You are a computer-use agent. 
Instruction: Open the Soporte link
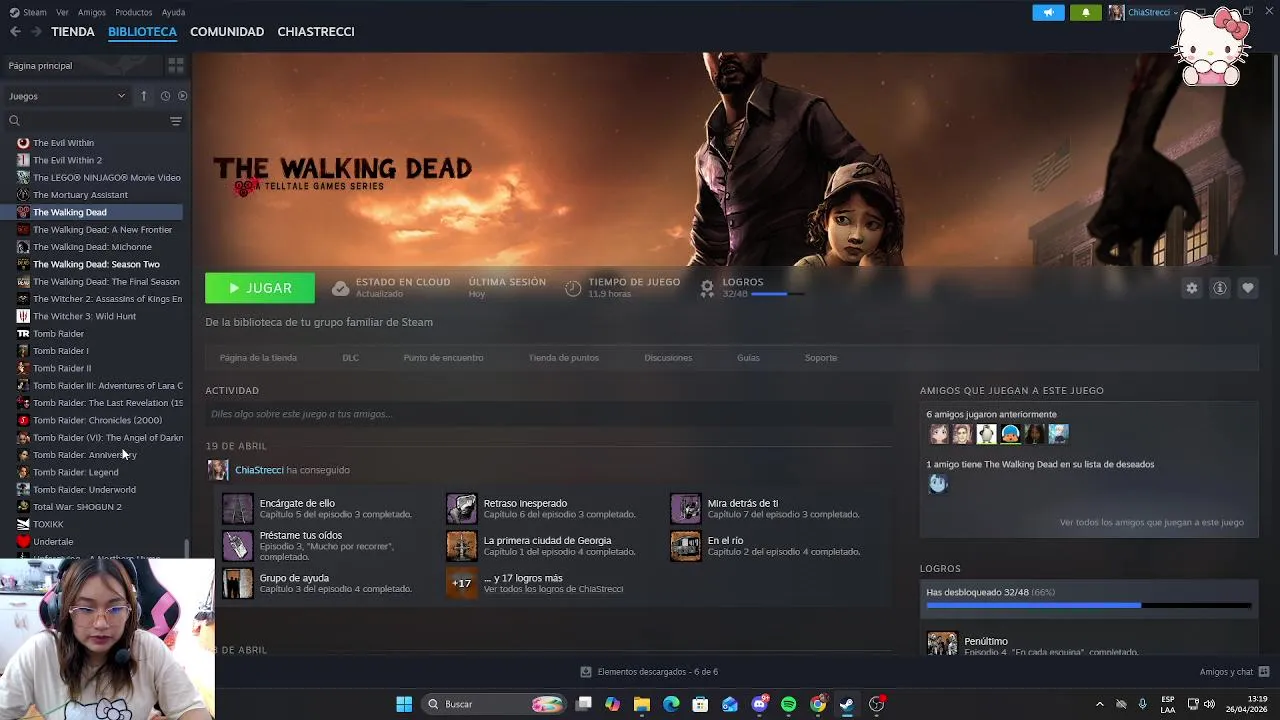pos(821,358)
